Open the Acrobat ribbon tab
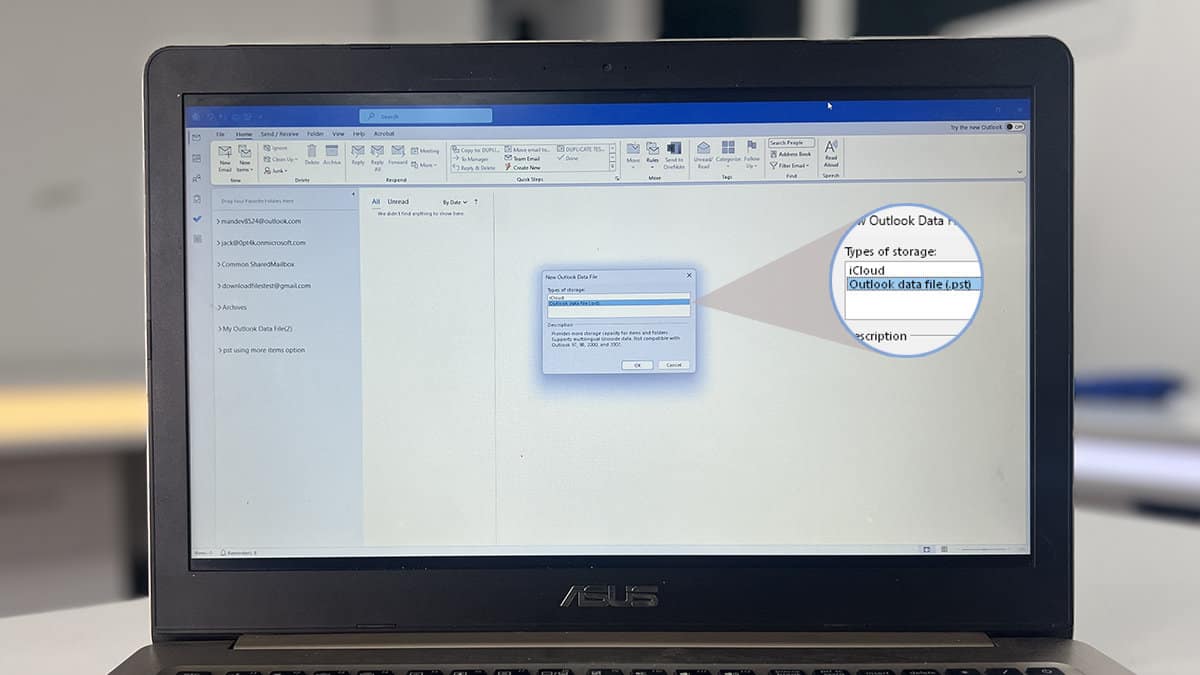The image size is (1200, 675). pyautogui.click(x=382, y=133)
